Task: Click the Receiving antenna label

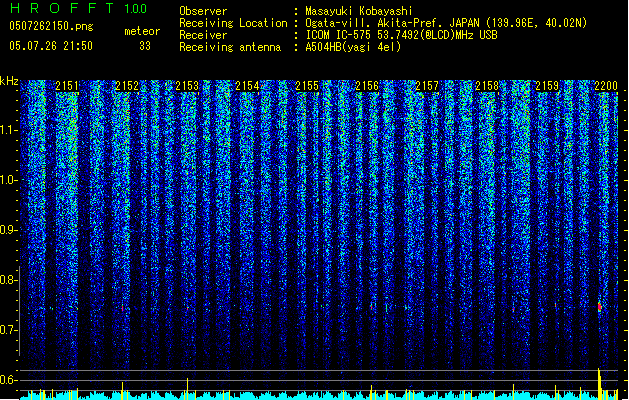Action: [230, 47]
